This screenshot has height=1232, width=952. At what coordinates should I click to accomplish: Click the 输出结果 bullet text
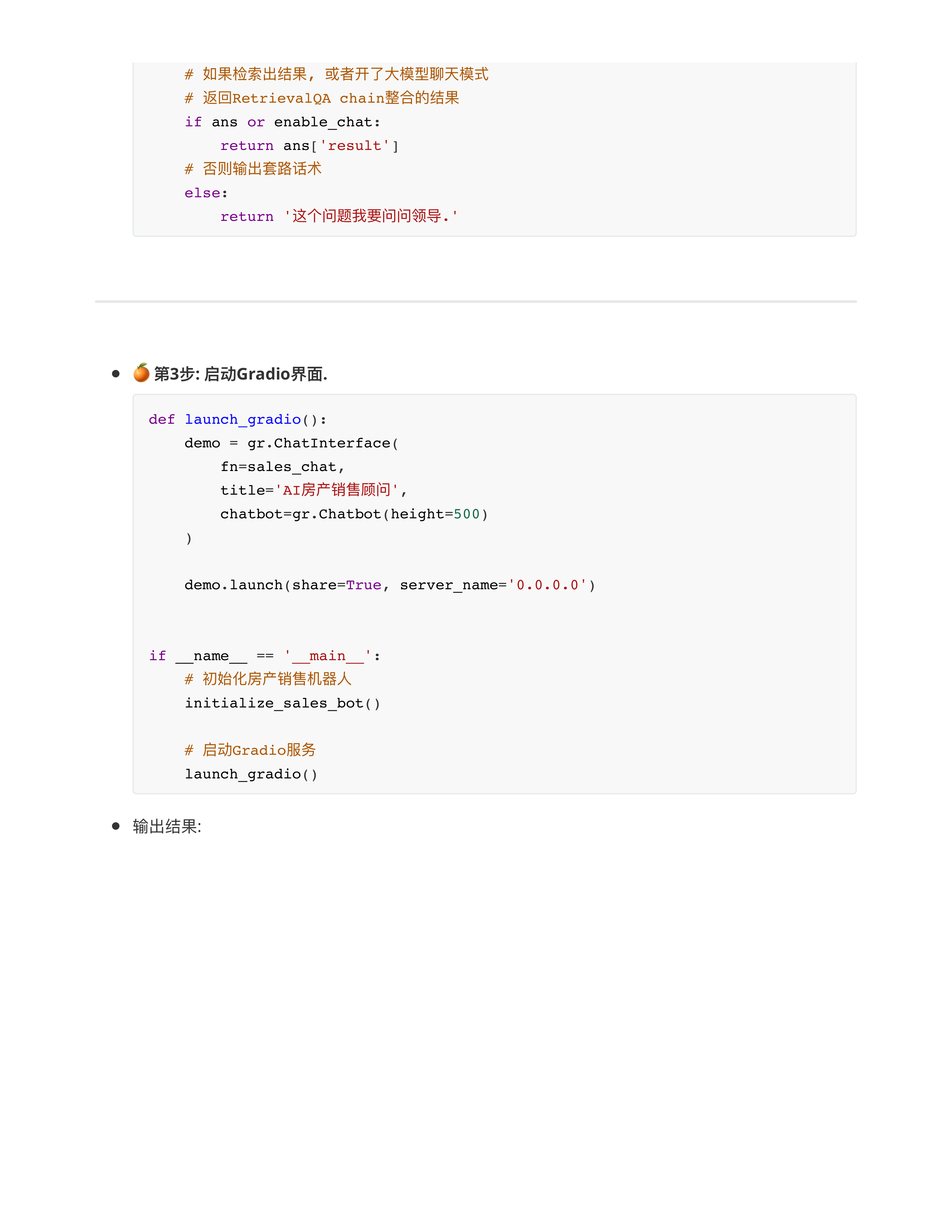pos(167,826)
